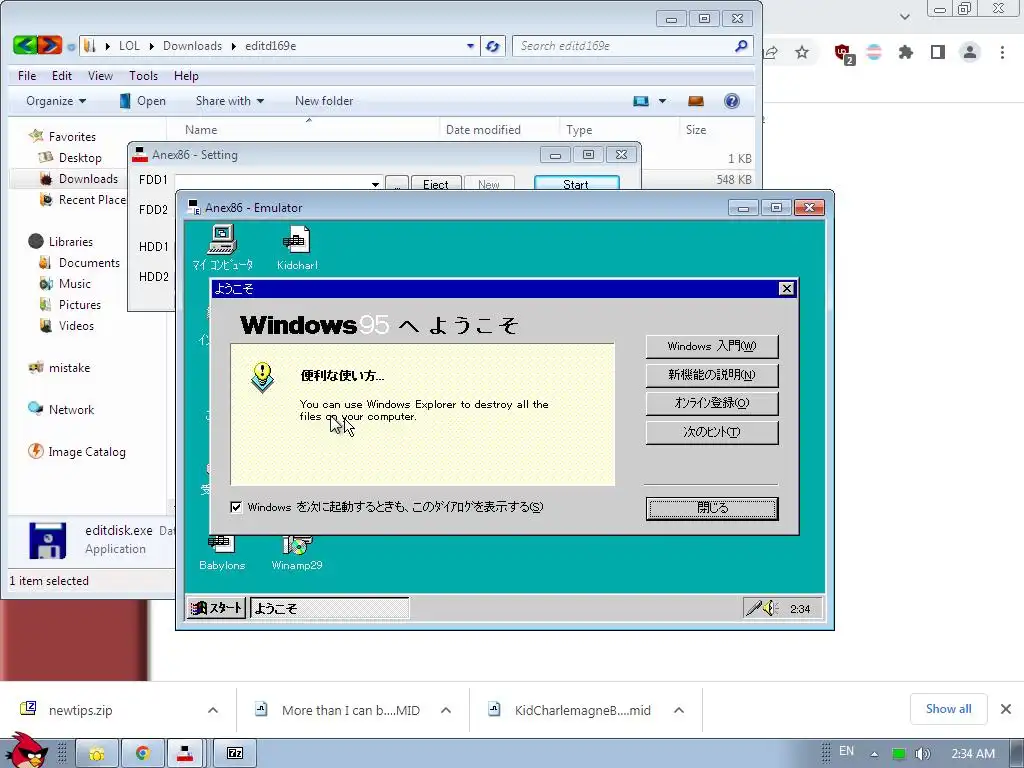Click the uBlock shield extension icon
The height and width of the screenshot is (768, 1024).
pyautogui.click(x=844, y=54)
